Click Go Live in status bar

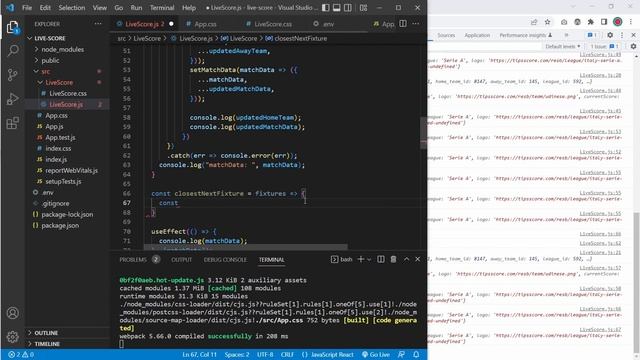point(376,355)
